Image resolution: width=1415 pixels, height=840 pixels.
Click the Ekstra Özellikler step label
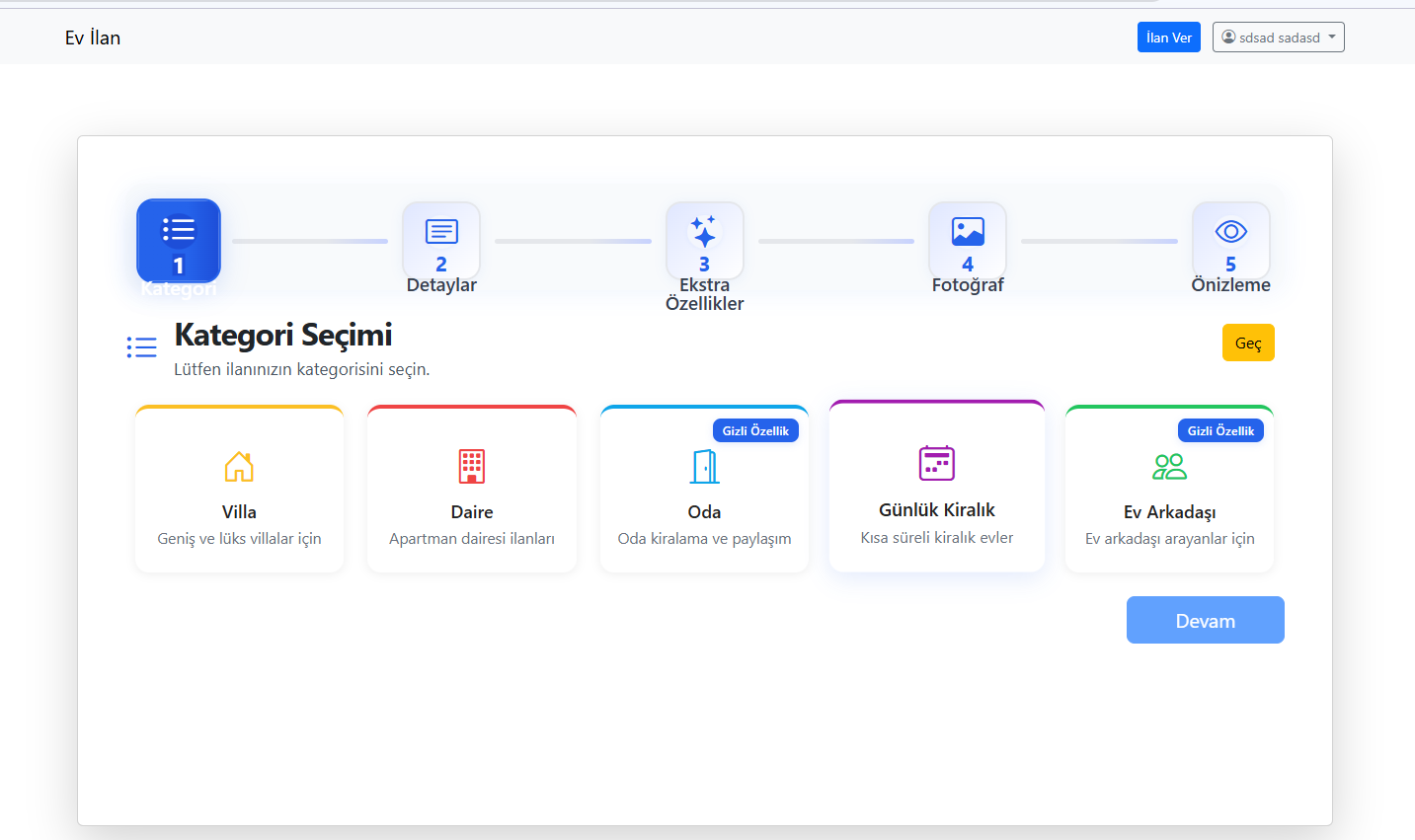704,294
